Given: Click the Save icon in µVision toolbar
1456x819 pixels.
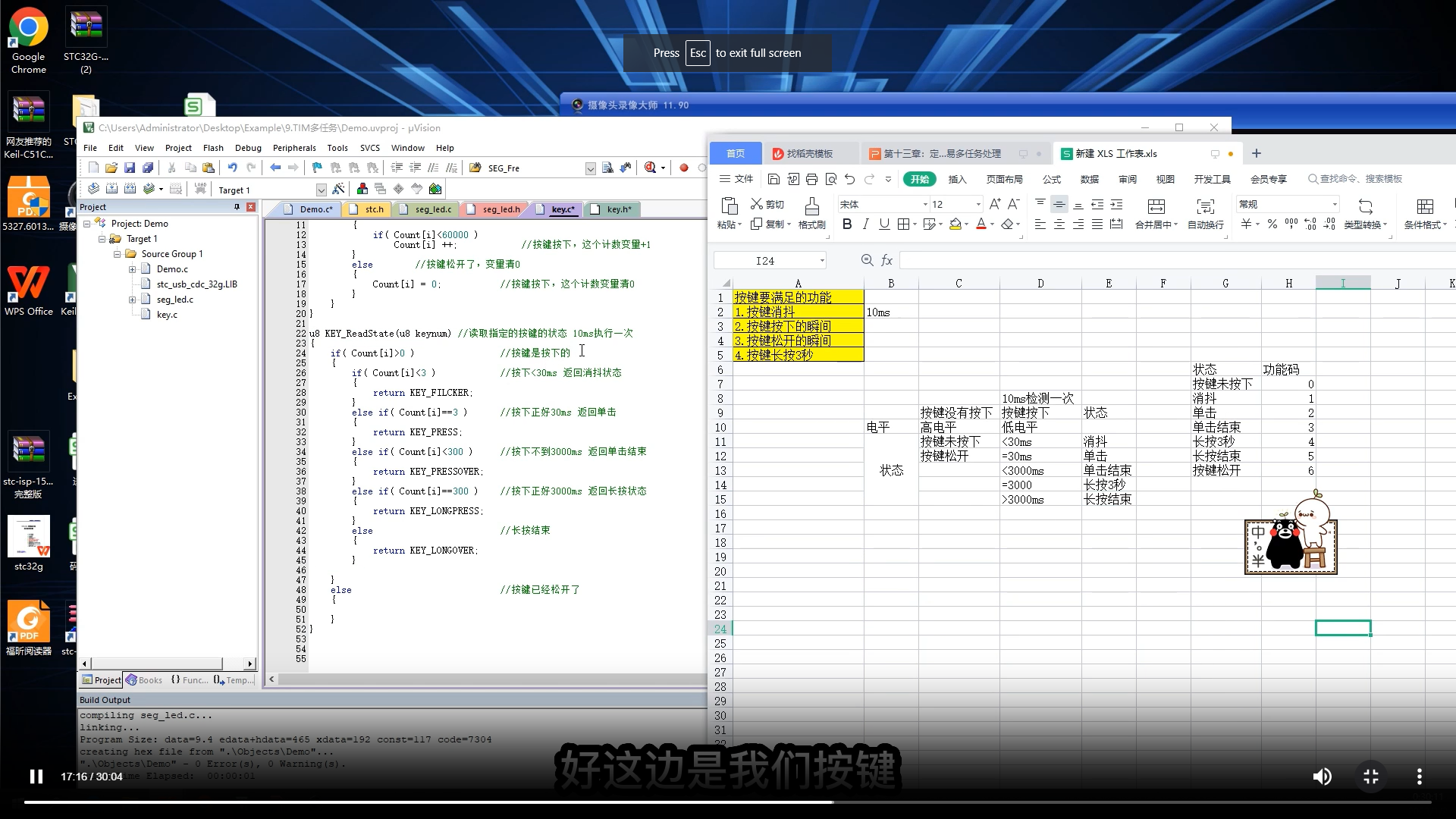Looking at the screenshot, I should 130,168.
